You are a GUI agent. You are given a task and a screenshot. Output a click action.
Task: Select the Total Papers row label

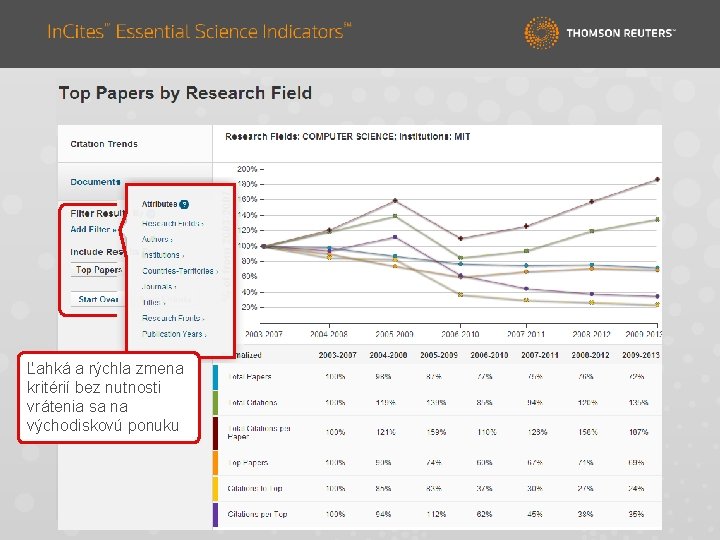(x=249, y=377)
